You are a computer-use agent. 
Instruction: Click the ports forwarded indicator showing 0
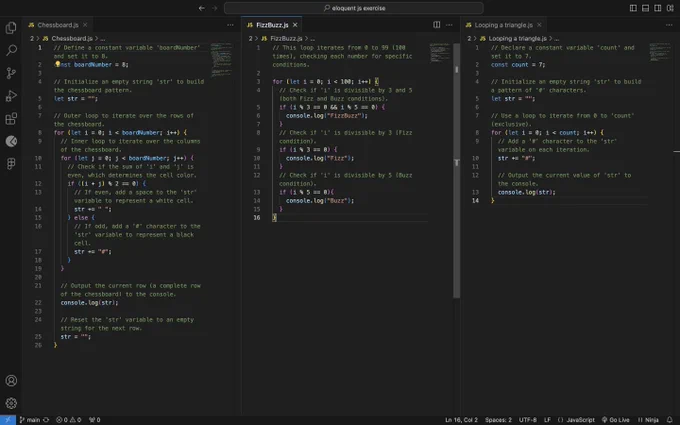coord(95,420)
